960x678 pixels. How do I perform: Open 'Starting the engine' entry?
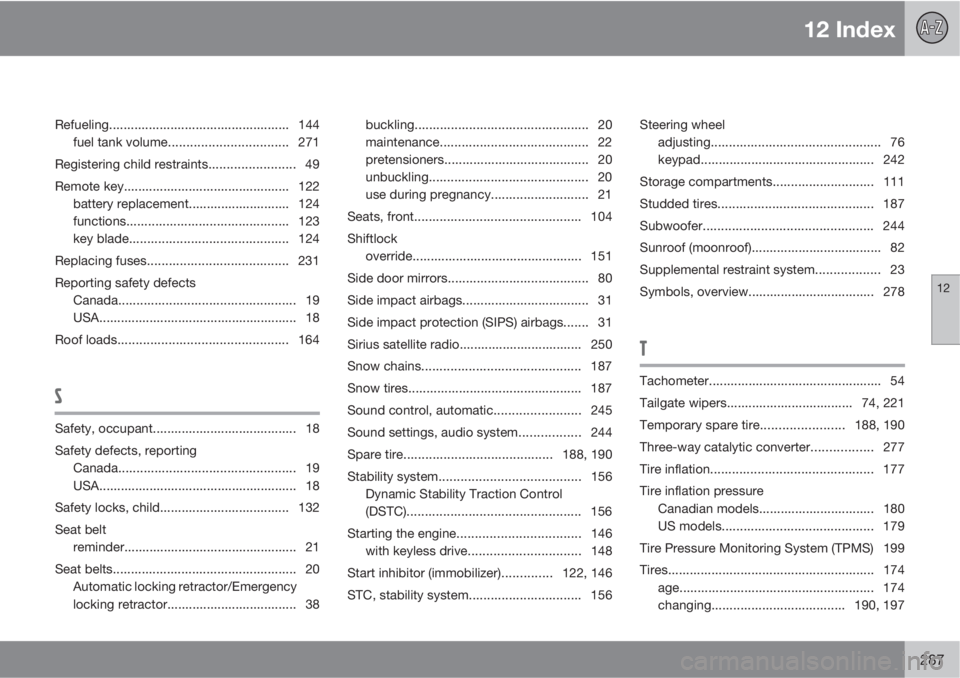point(479,533)
